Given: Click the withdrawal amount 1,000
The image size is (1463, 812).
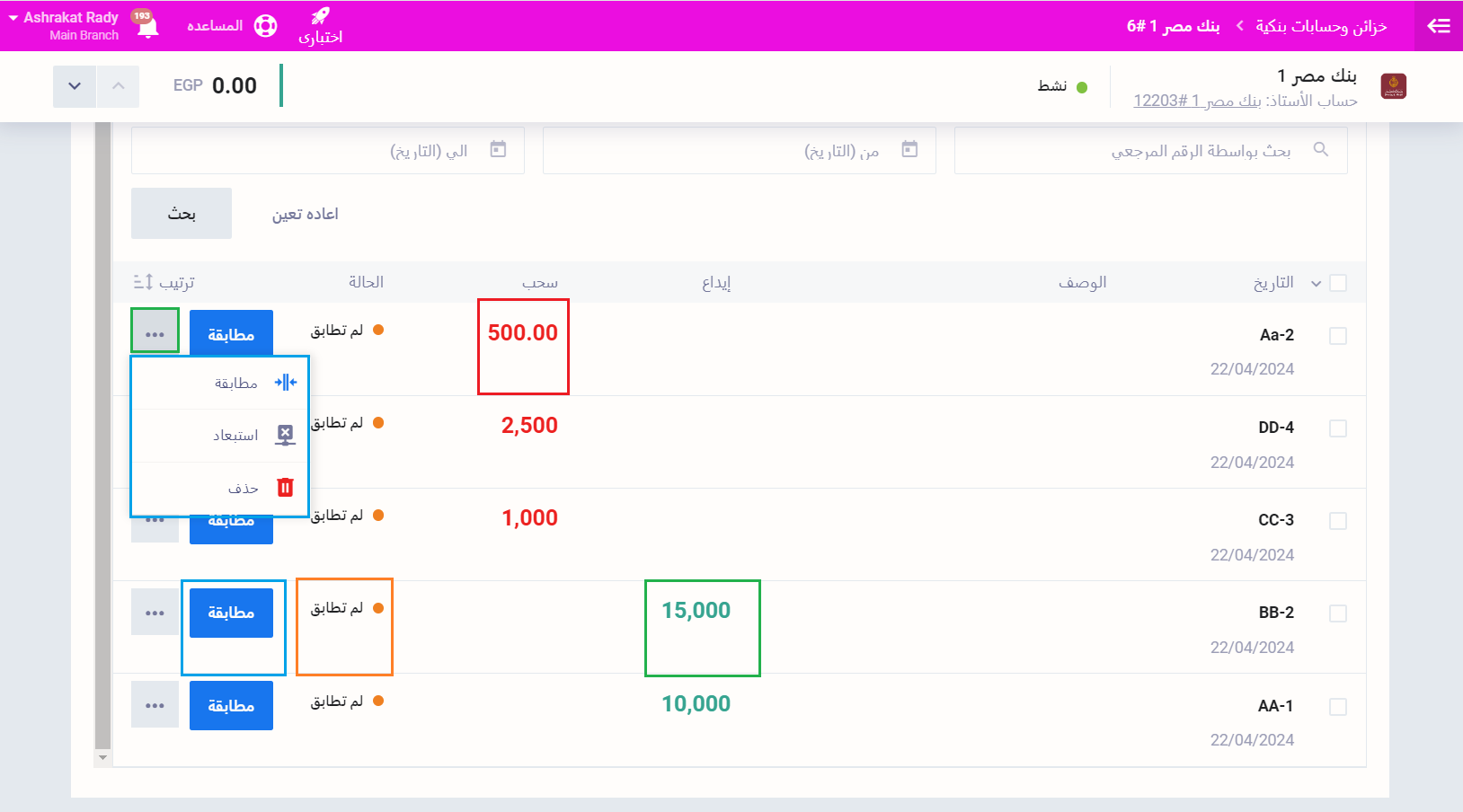Looking at the screenshot, I should [529, 517].
